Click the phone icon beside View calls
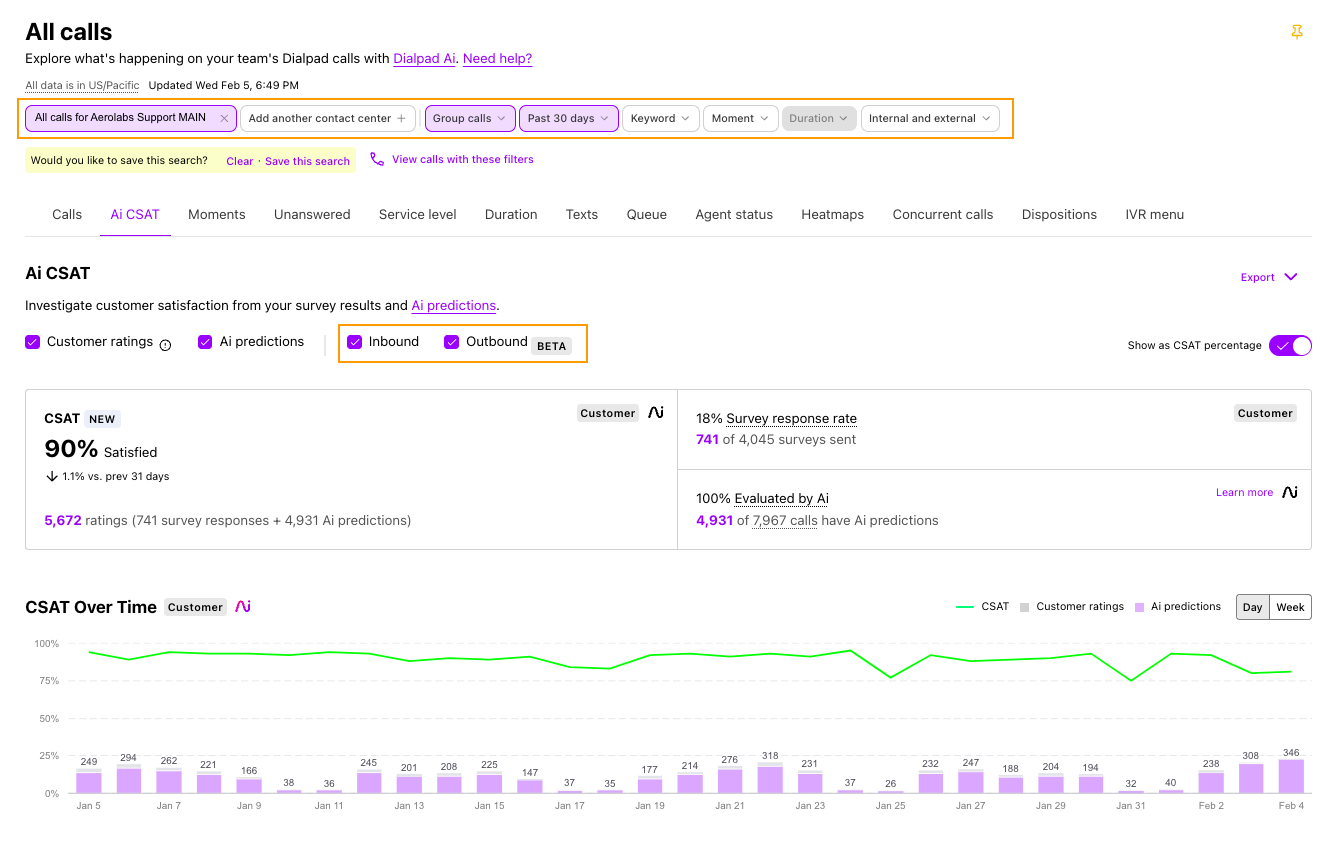The height and width of the screenshot is (844, 1334). (377, 159)
